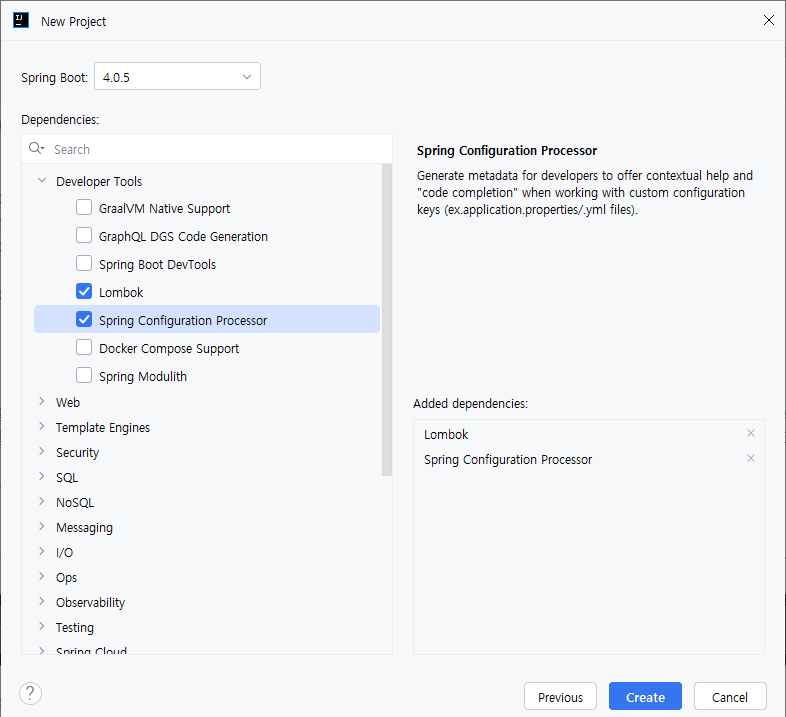This screenshot has width=786, height=717.
Task: Click the GraphQL DGS Code Generation label
Action: tap(183, 237)
